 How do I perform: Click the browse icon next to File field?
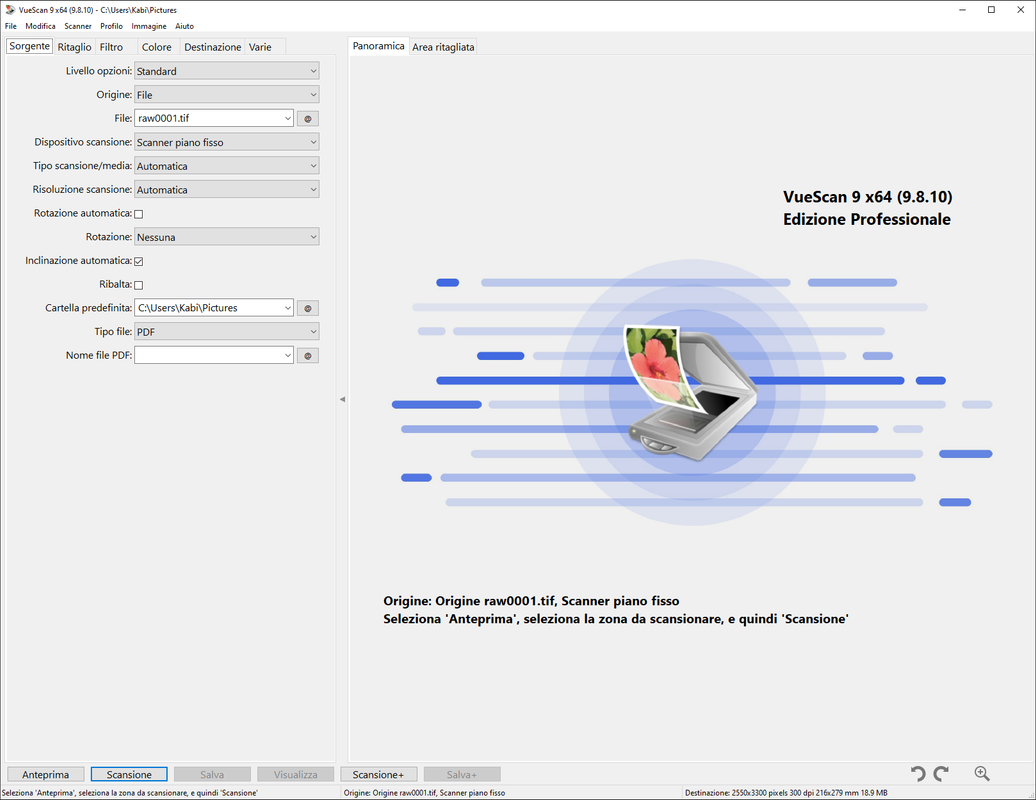(307, 119)
